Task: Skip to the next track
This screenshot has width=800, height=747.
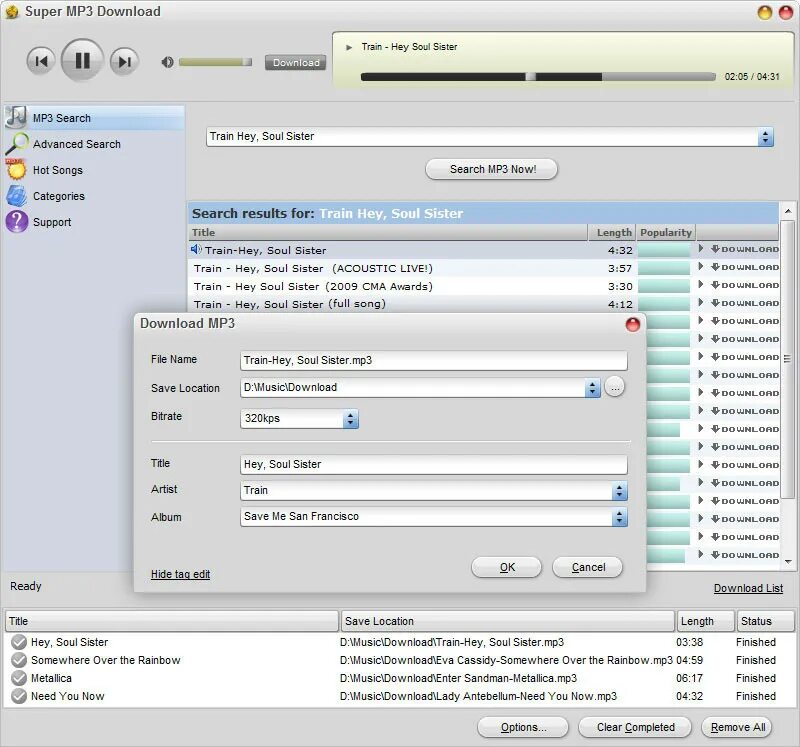Action: pos(124,62)
